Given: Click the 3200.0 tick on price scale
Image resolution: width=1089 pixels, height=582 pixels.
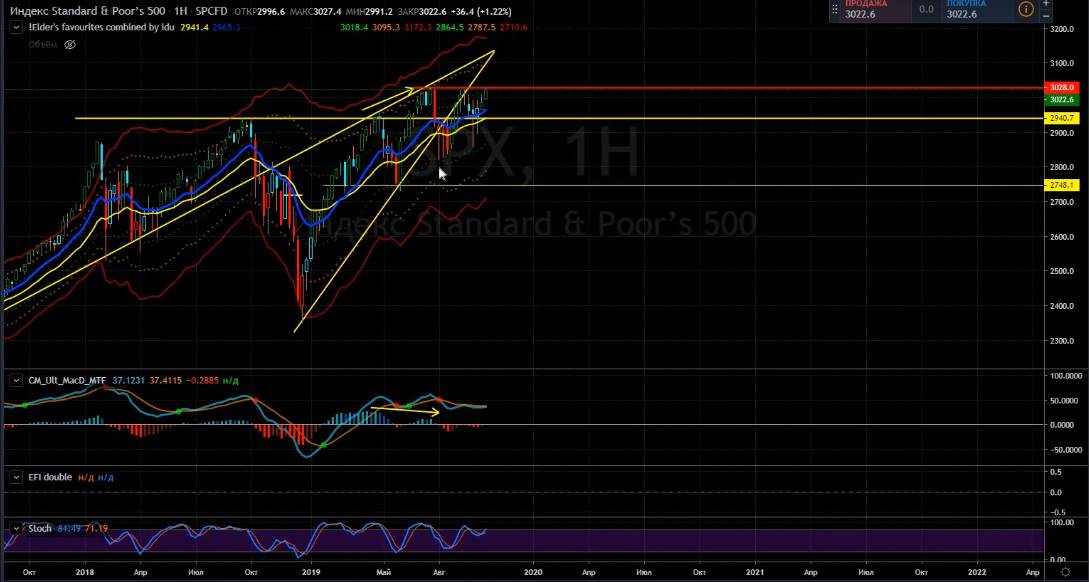Looking at the screenshot, I should pyautogui.click(x=1063, y=29).
